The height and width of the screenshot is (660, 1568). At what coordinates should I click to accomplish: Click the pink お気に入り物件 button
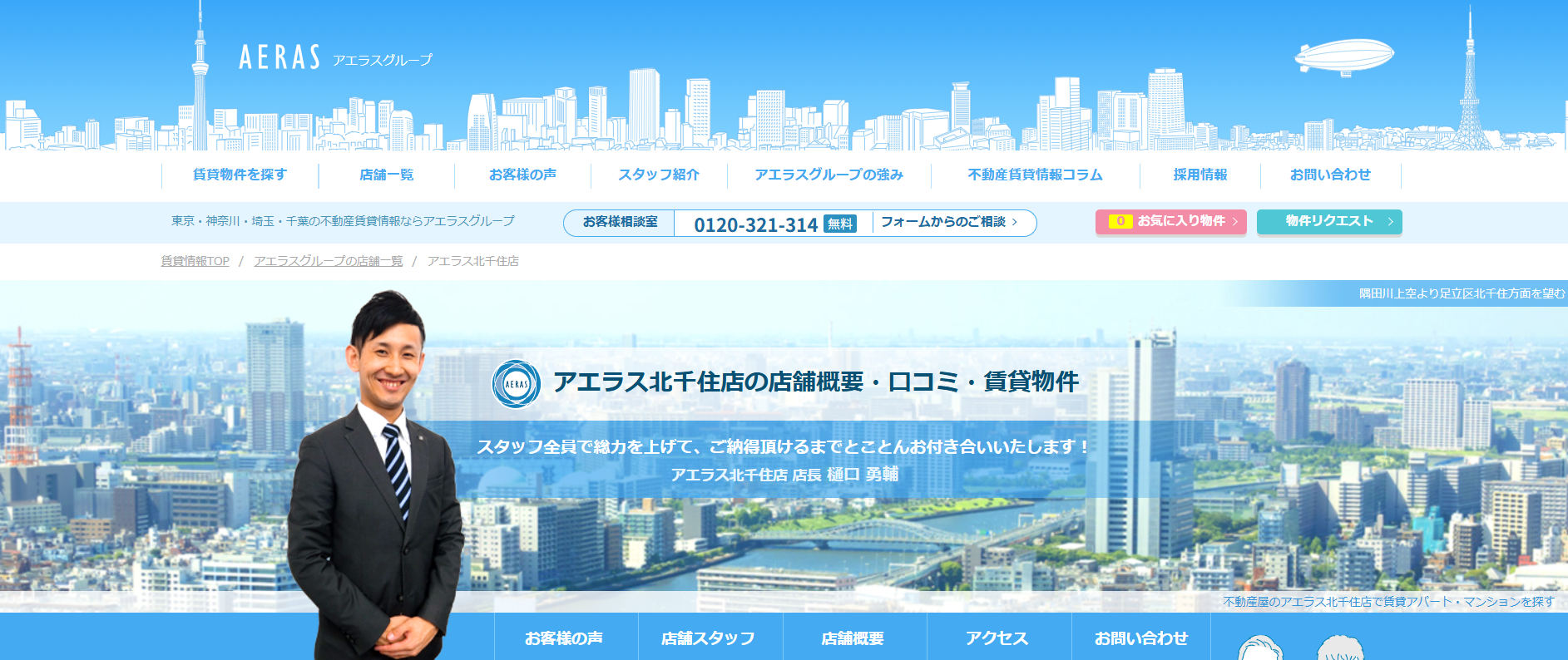1170,221
